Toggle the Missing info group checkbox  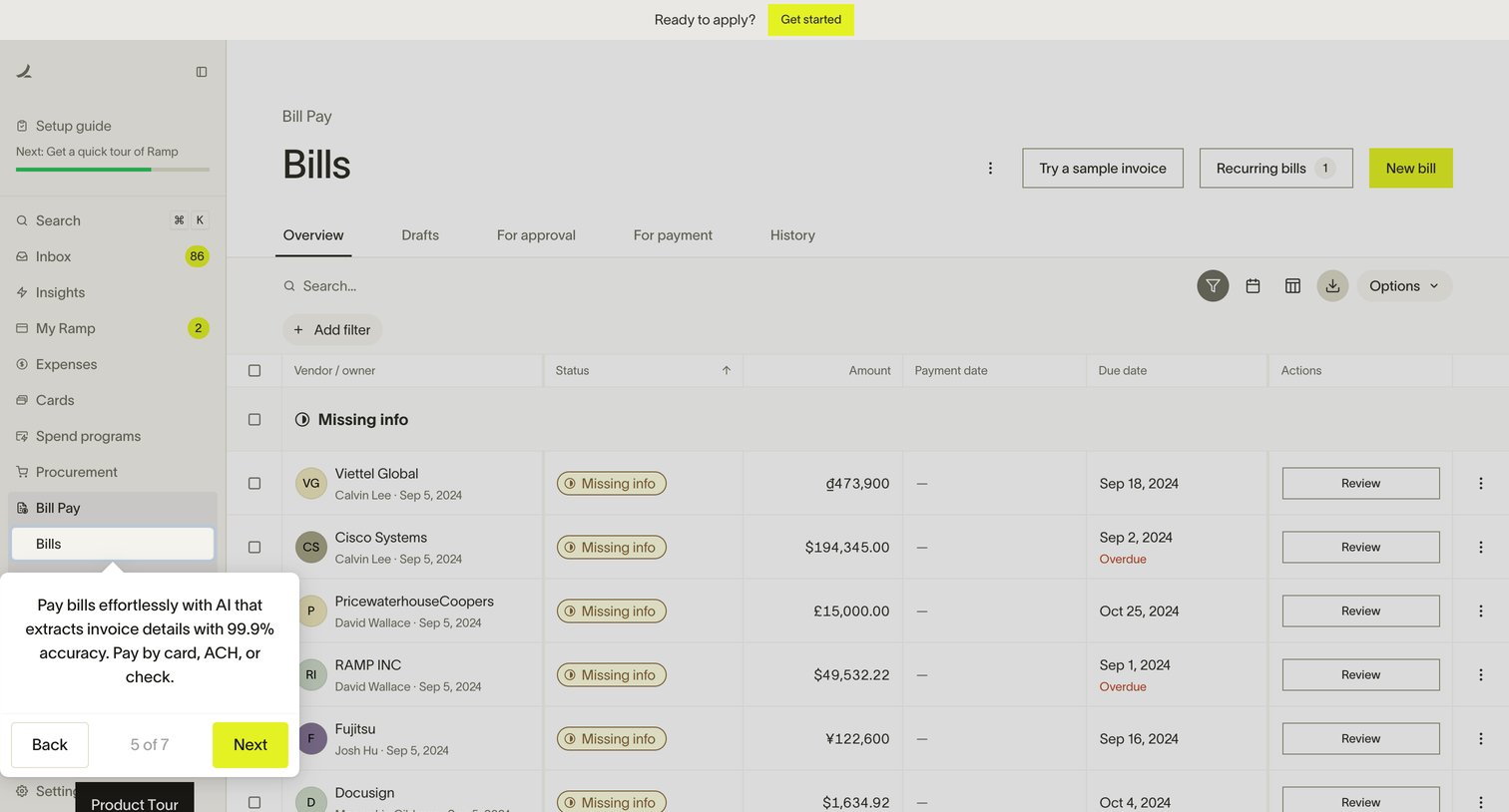click(254, 420)
